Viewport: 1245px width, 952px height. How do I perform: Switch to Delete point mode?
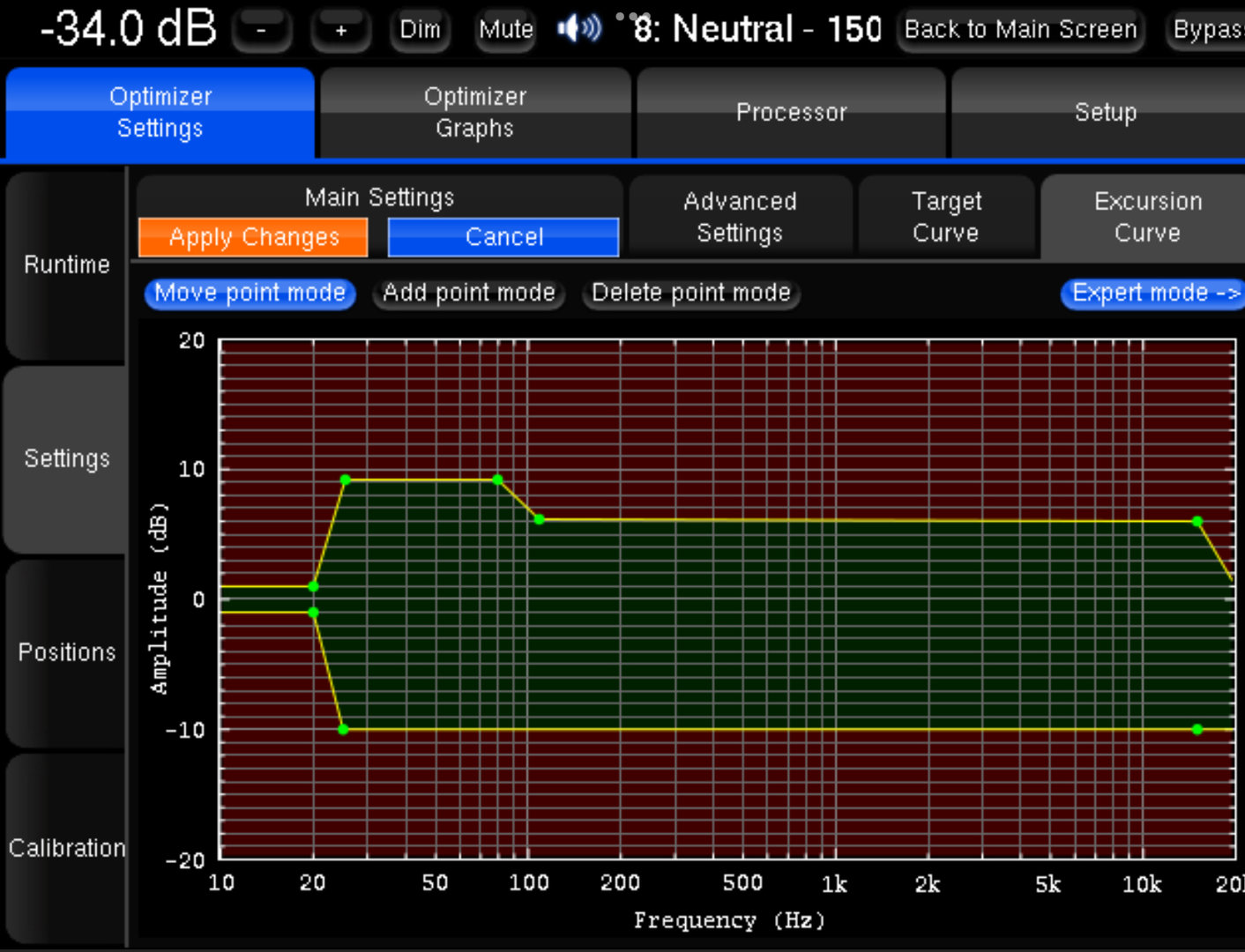click(x=690, y=293)
